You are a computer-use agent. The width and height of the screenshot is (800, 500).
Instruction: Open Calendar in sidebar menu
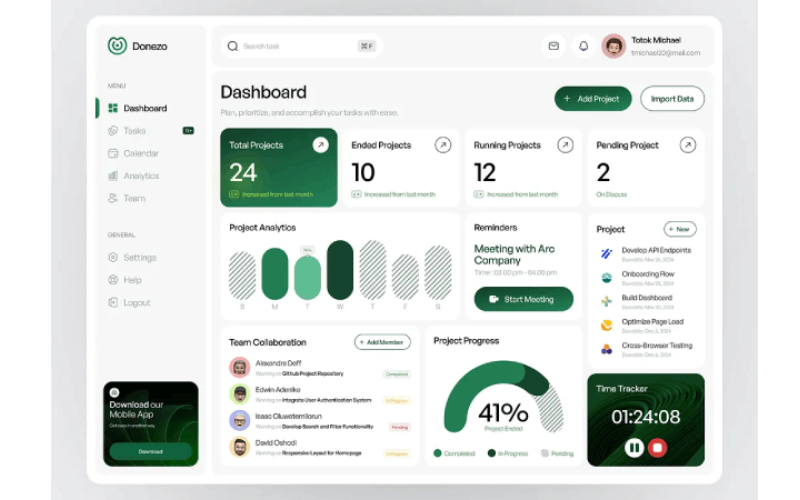pyautogui.click(x=134, y=153)
